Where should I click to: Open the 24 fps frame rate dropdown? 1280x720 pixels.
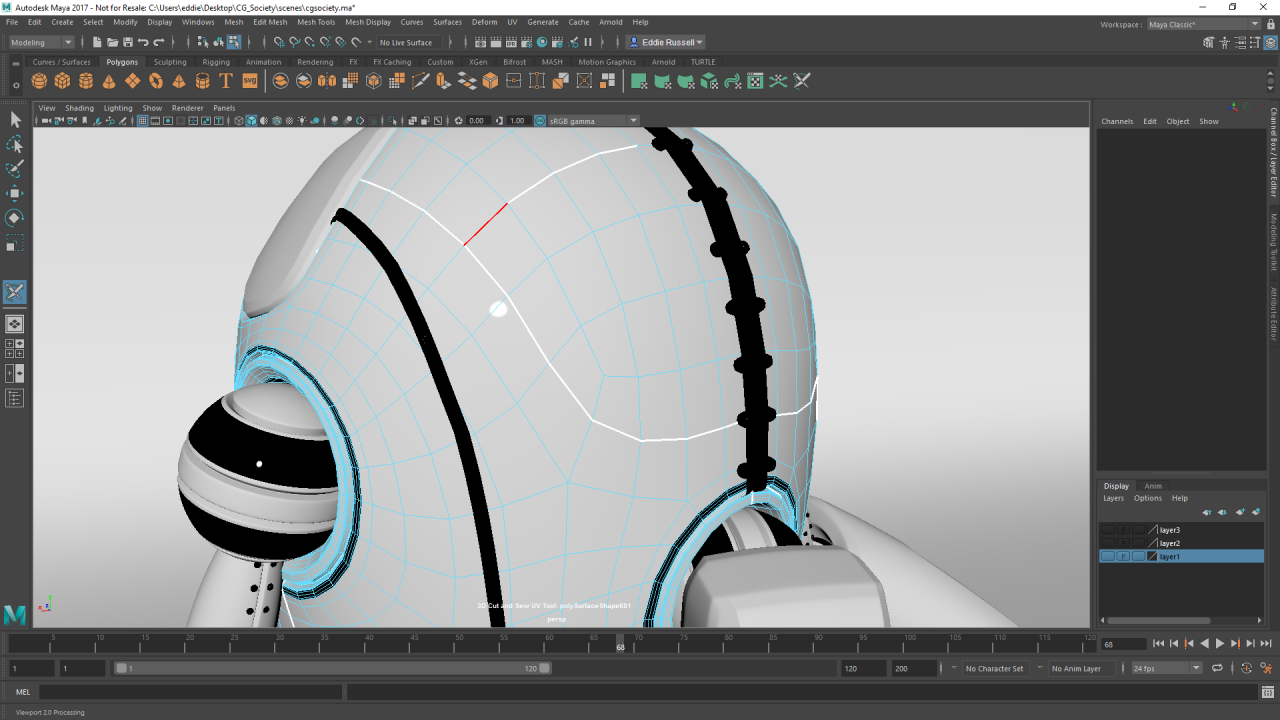pos(1166,668)
